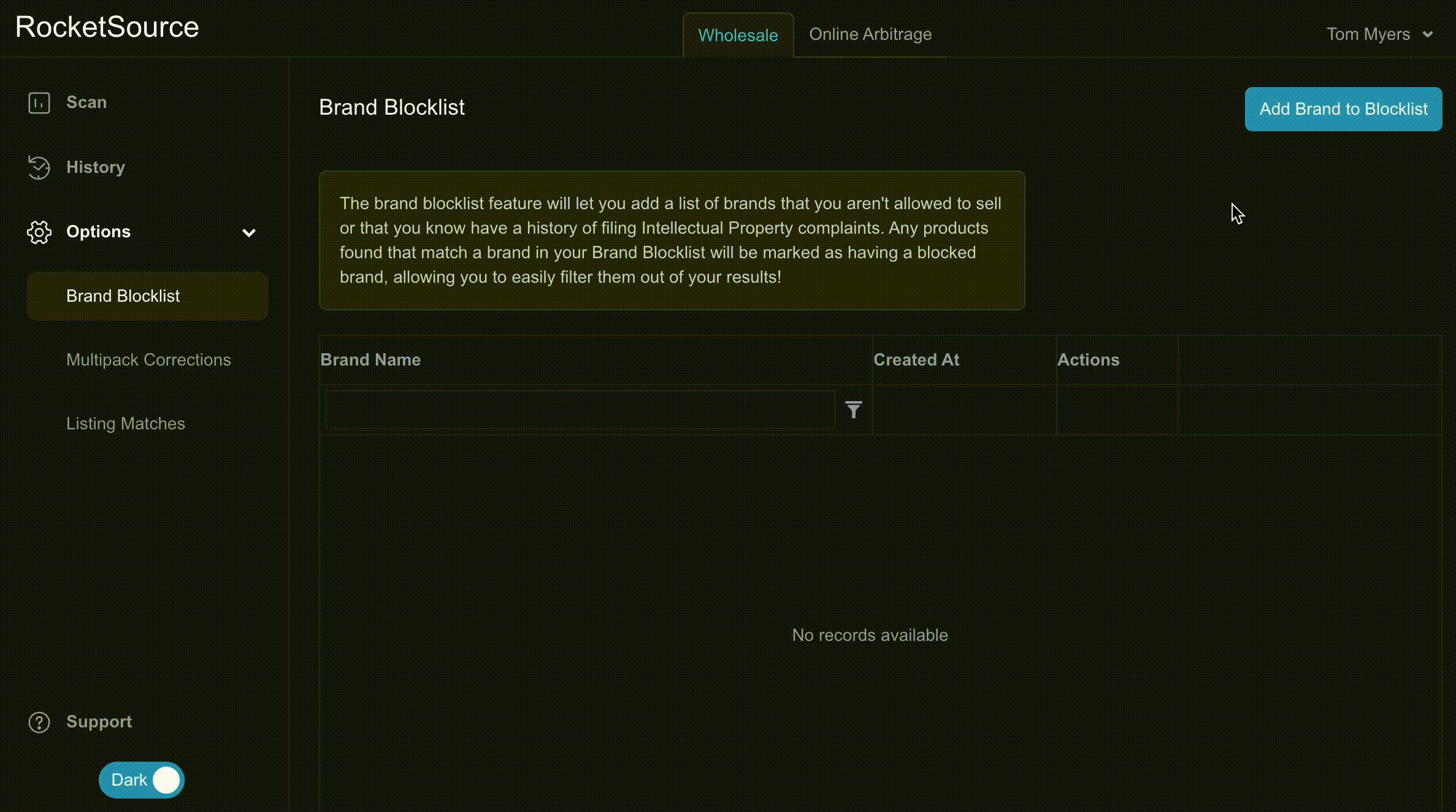Click the Options gear icon
This screenshot has width=1456, height=812.
coord(39,232)
